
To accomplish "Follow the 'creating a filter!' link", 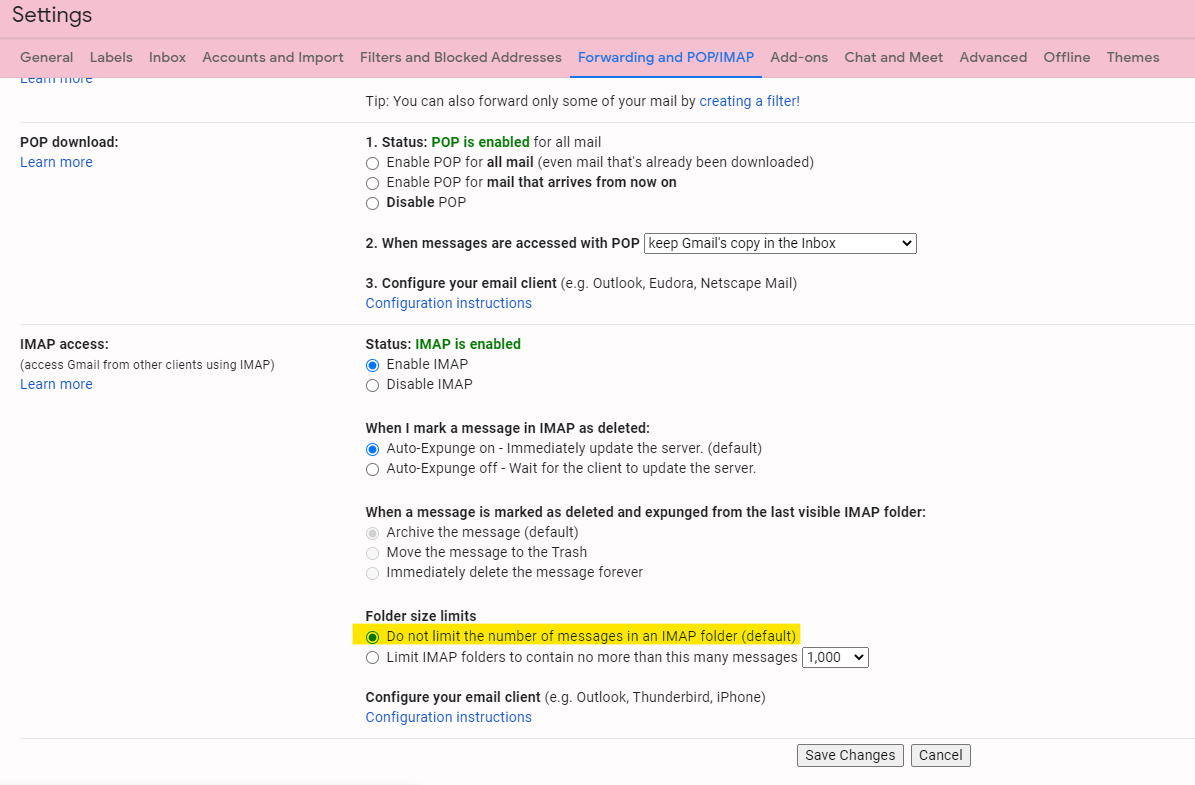I will coord(750,101).
